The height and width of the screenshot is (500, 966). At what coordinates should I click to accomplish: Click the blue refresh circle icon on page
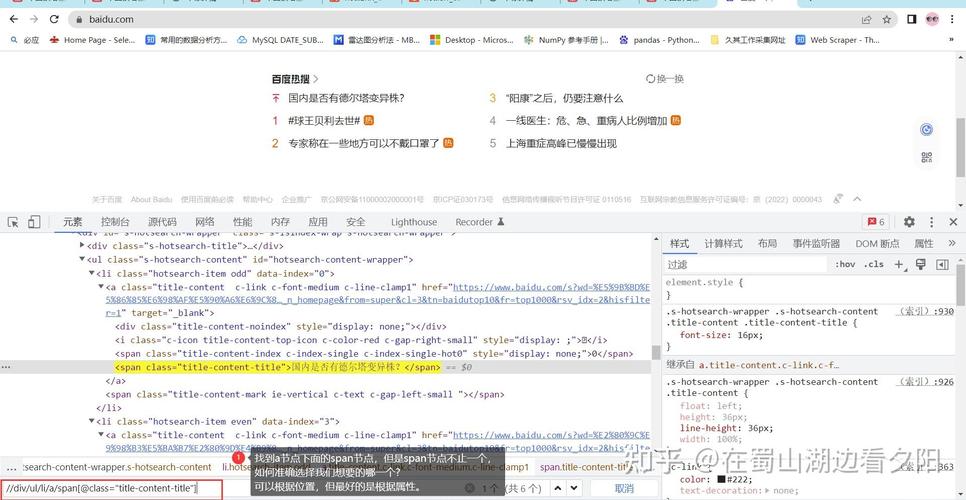927,129
